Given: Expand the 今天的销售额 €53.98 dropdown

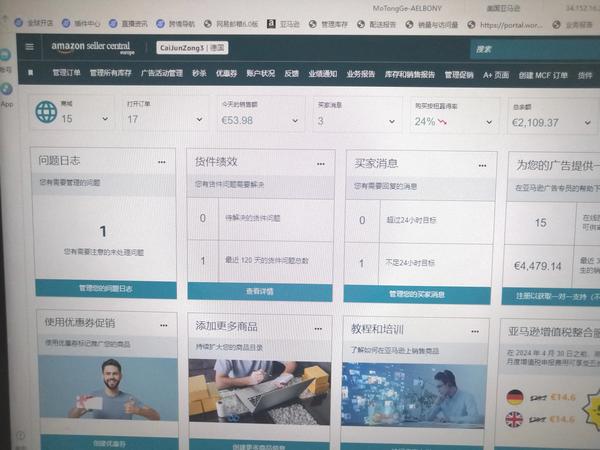Looking at the screenshot, I should point(295,121).
